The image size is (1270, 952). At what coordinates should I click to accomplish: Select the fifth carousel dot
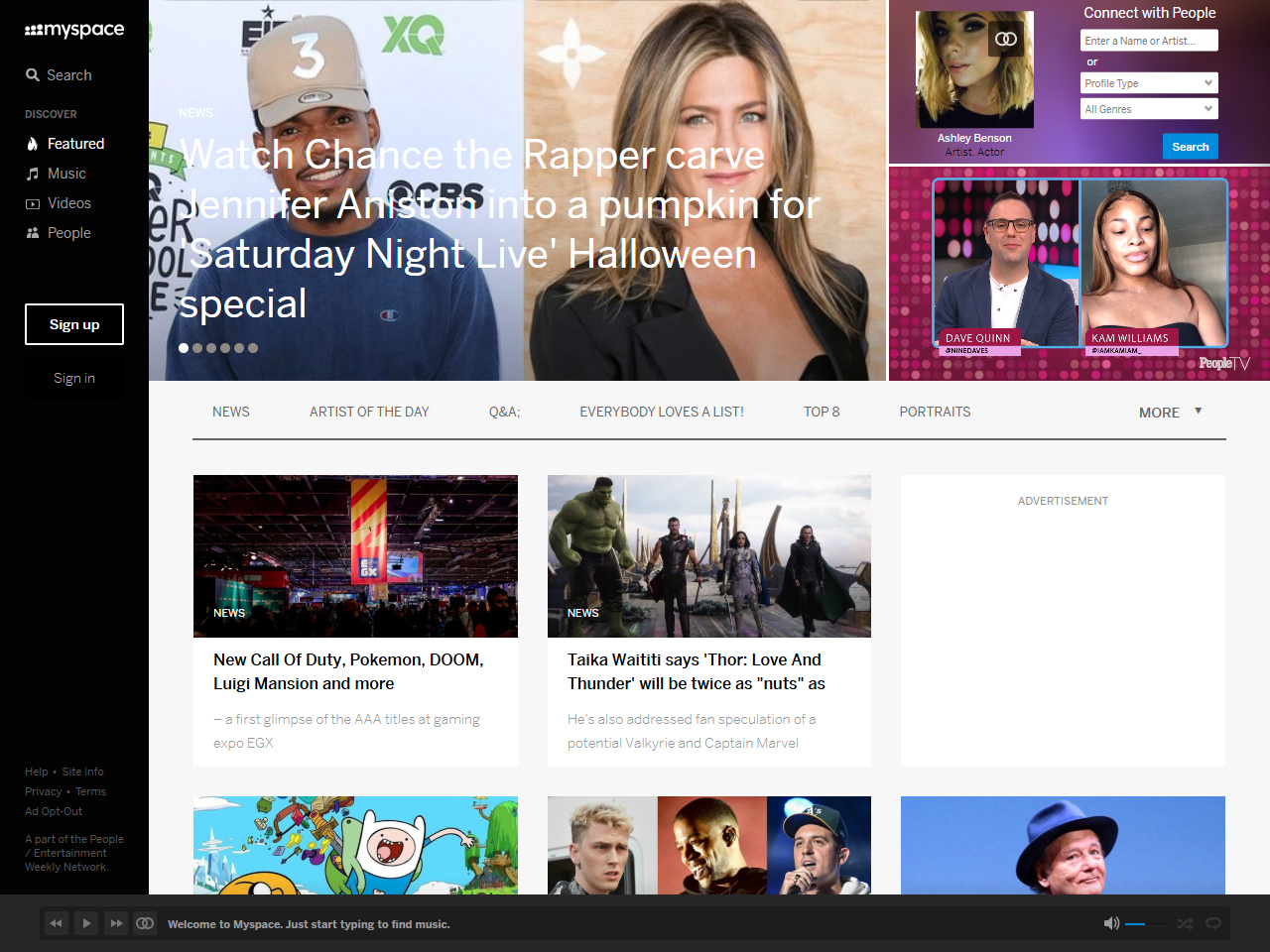(x=239, y=348)
